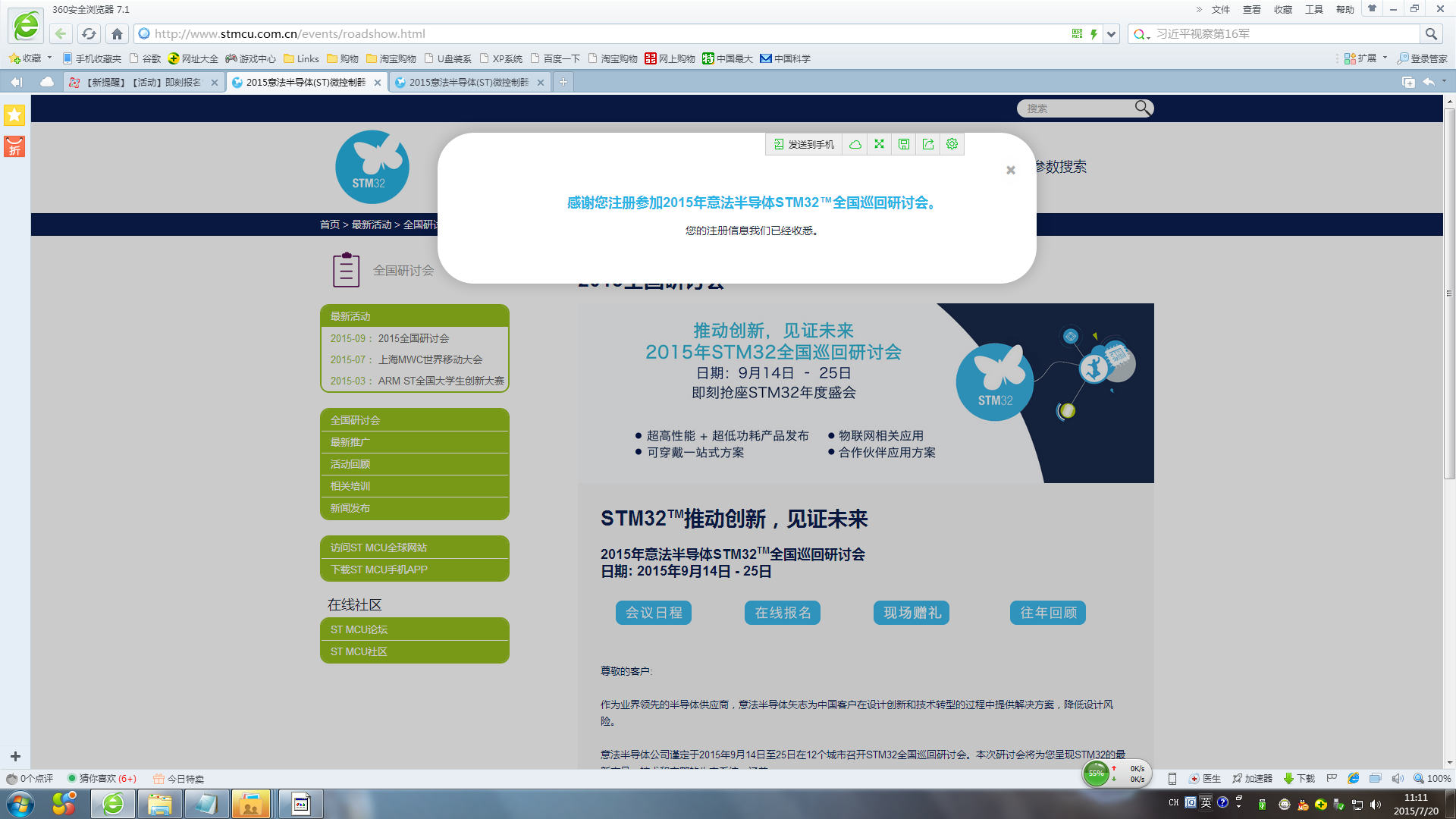Open the 工具 menu
The image size is (1456, 819).
coord(1313,9)
